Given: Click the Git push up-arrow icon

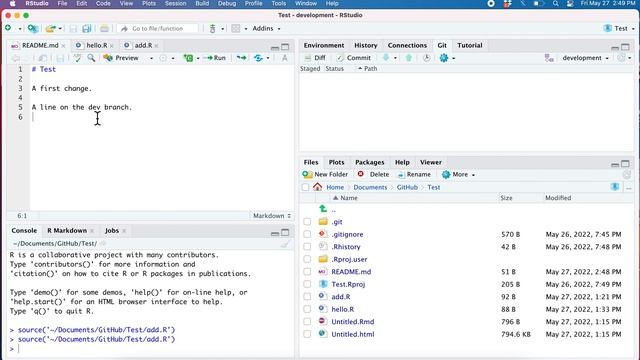Looking at the screenshot, I should [x=409, y=58].
